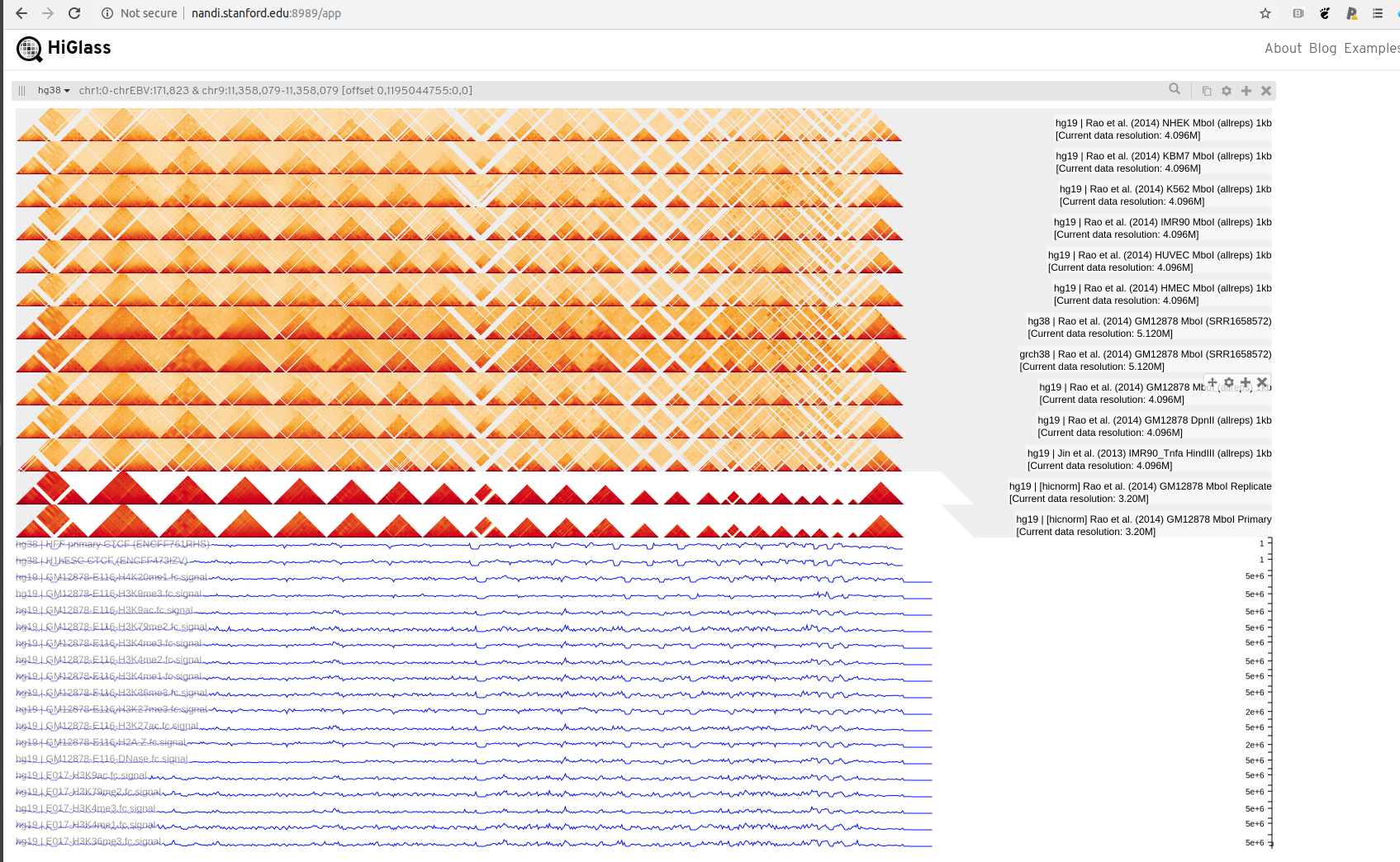Viewport: 1400px width, 862px height.
Task: Click the genome position field showing chr1 coordinates
Action: [273, 91]
